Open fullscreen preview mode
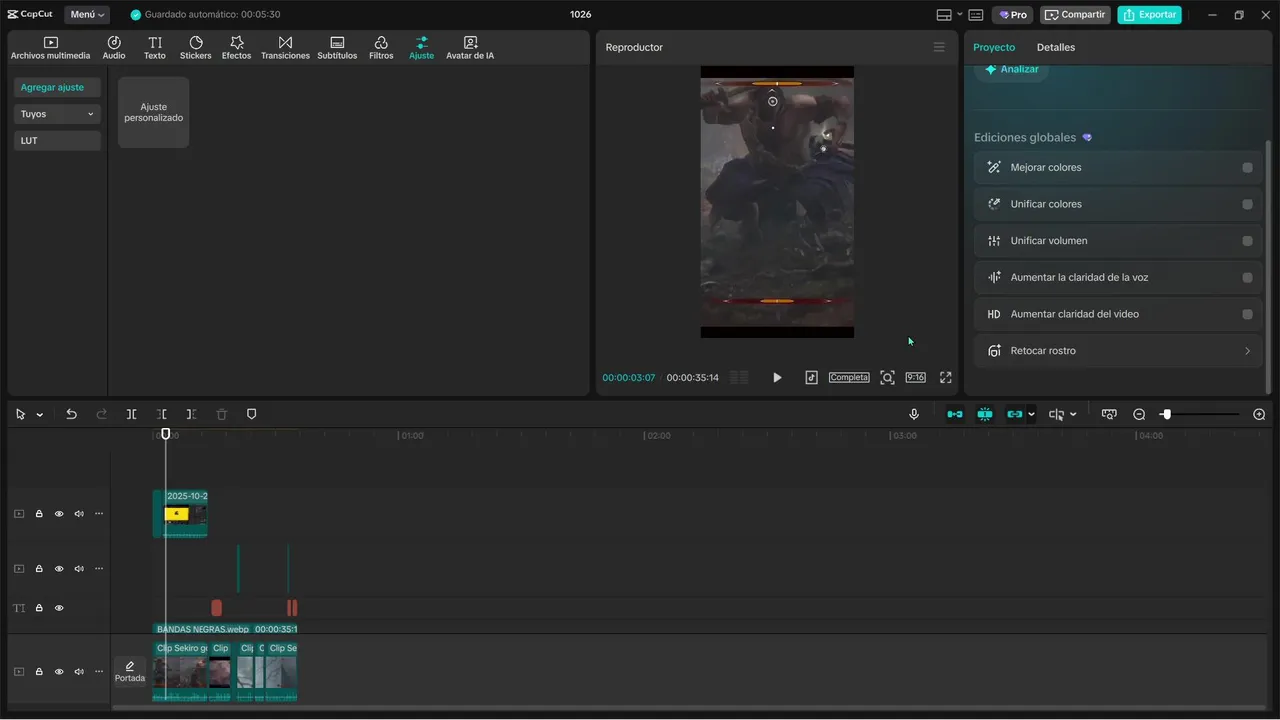 pyautogui.click(x=945, y=378)
